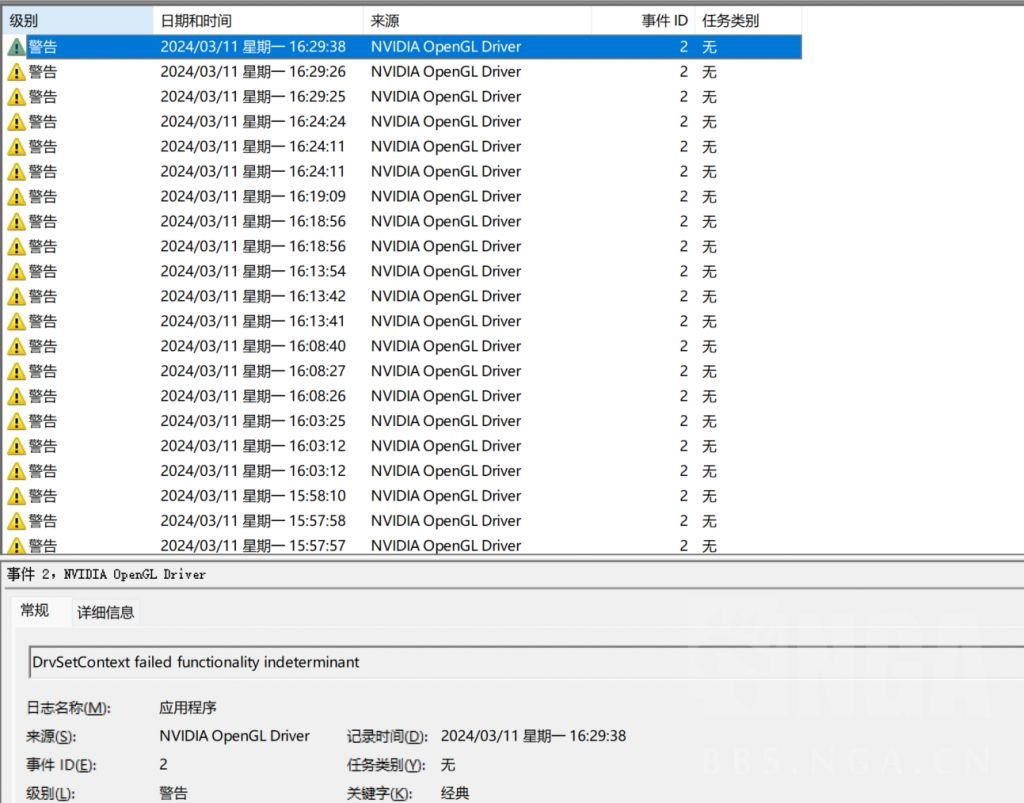Click the warning triangle in the 16:08:27 row

(16, 371)
